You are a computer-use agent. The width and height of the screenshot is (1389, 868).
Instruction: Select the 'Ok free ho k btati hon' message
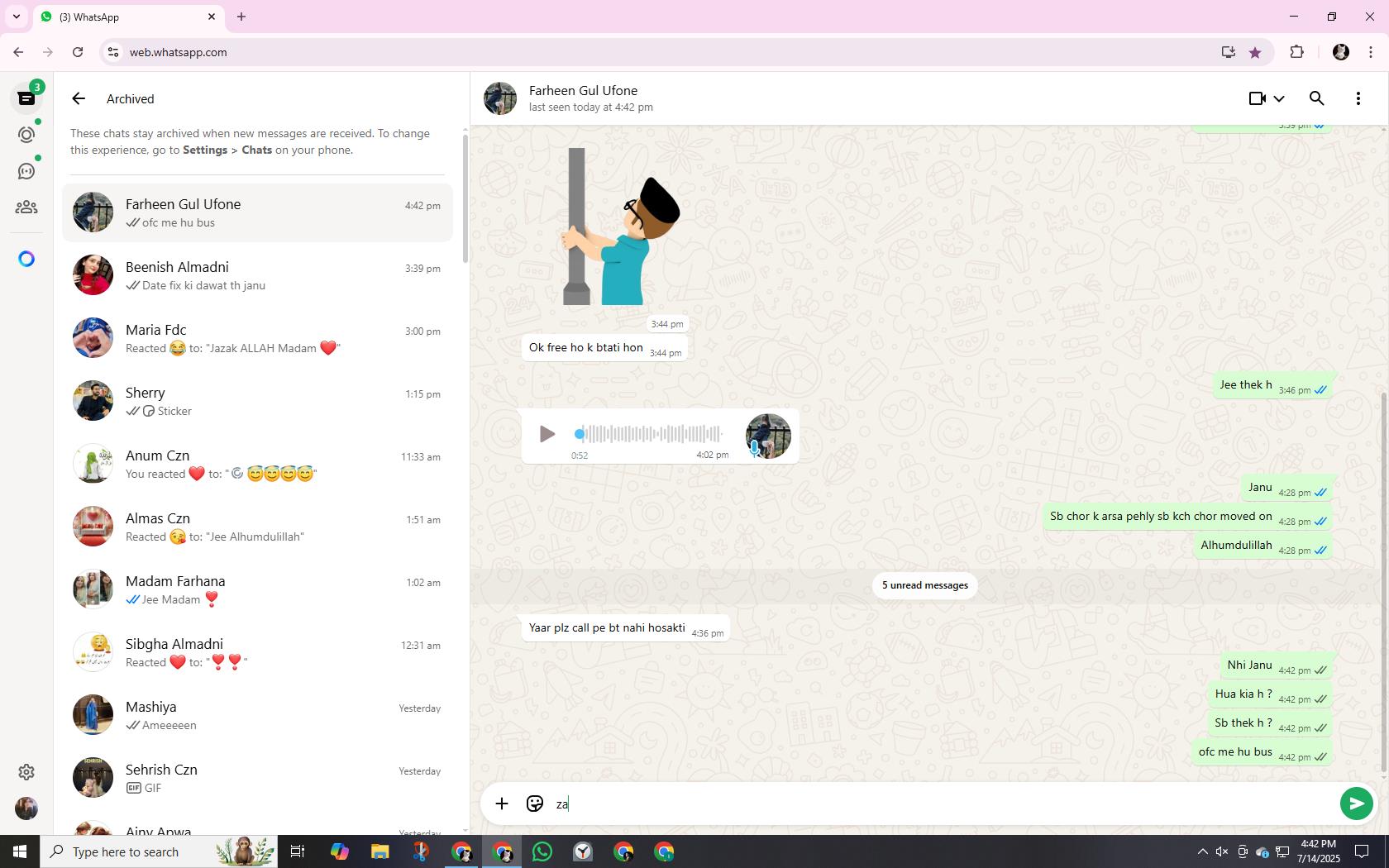[x=605, y=348]
